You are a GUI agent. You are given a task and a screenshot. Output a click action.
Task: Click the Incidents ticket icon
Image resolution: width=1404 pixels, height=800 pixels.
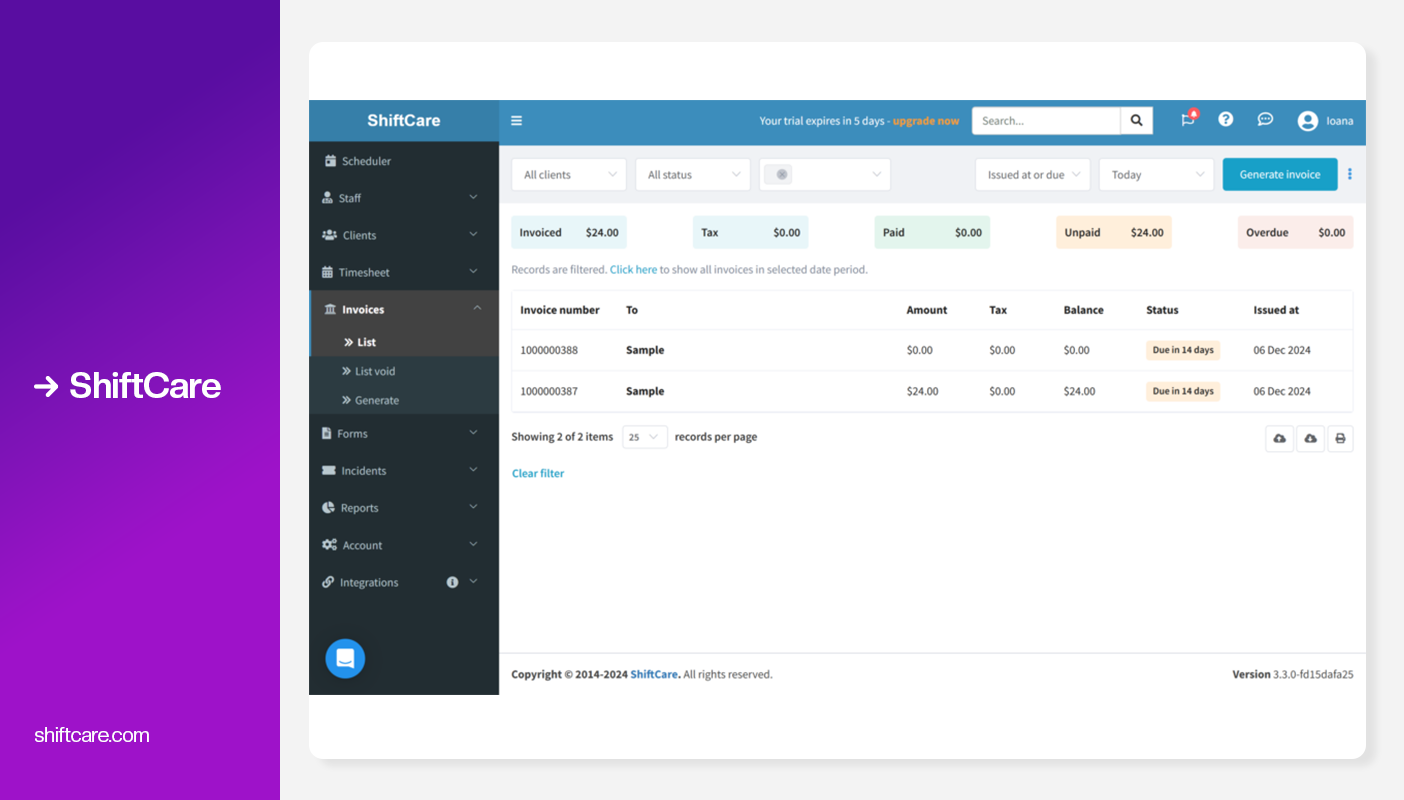[328, 470]
